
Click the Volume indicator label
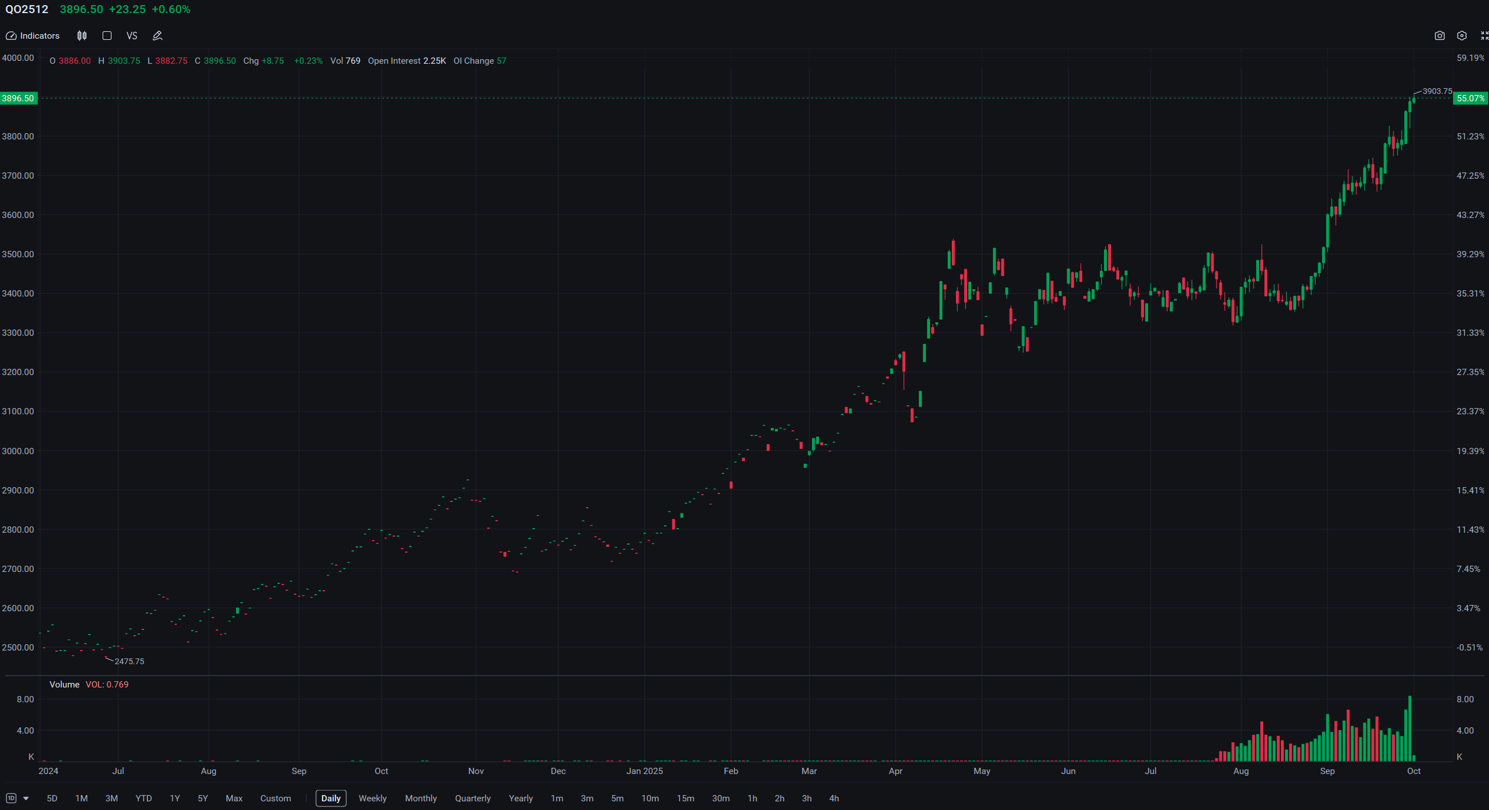64,685
